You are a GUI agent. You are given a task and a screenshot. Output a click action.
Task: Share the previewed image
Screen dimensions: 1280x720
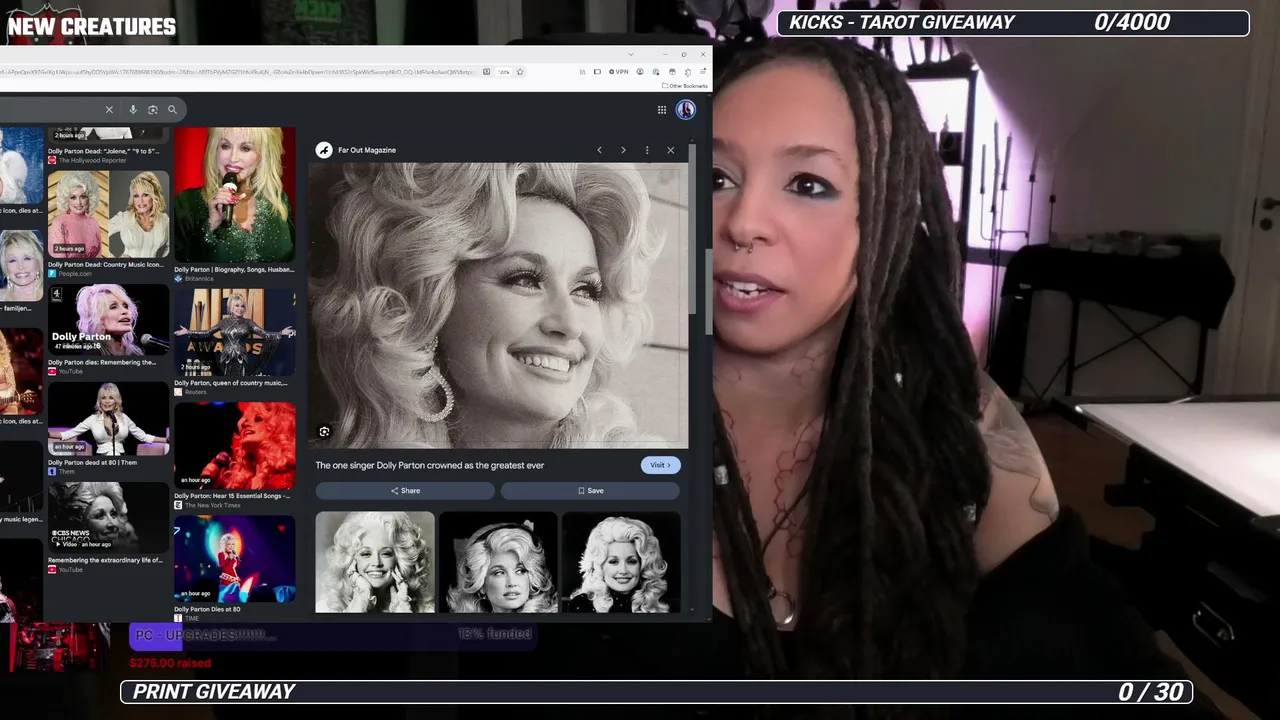[x=405, y=491]
